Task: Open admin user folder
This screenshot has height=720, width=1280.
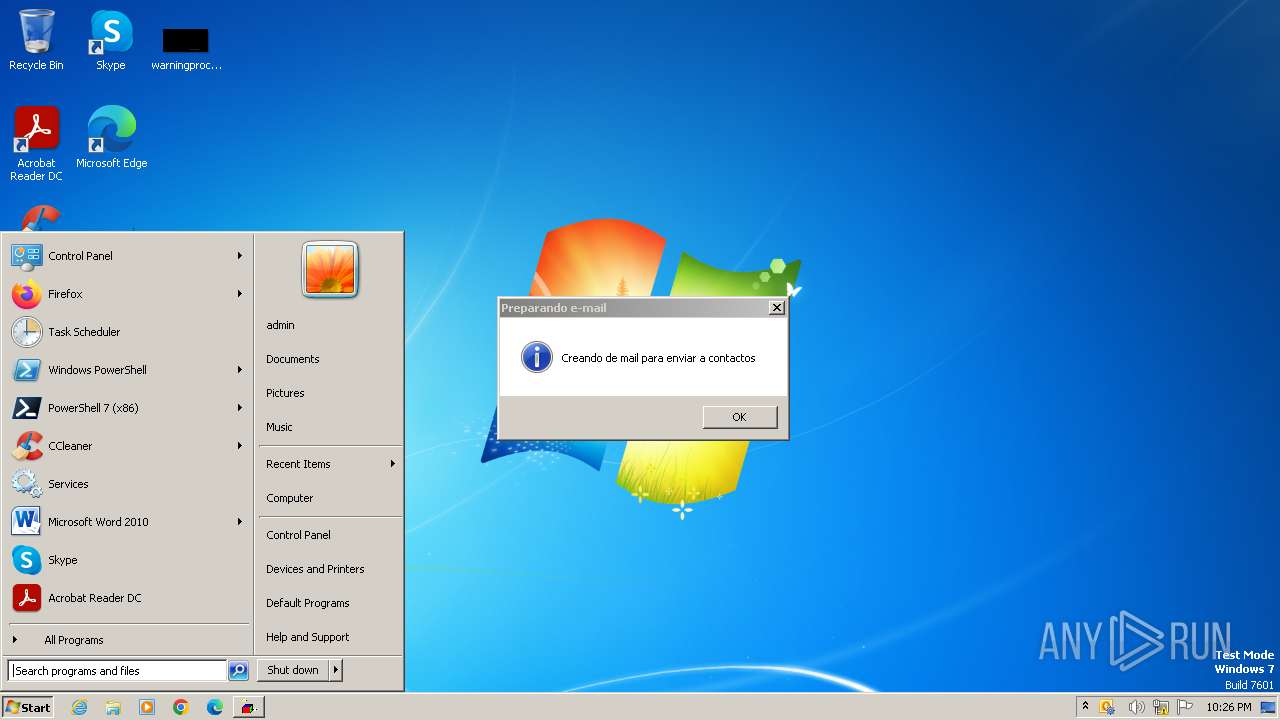Action: (280, 325)
